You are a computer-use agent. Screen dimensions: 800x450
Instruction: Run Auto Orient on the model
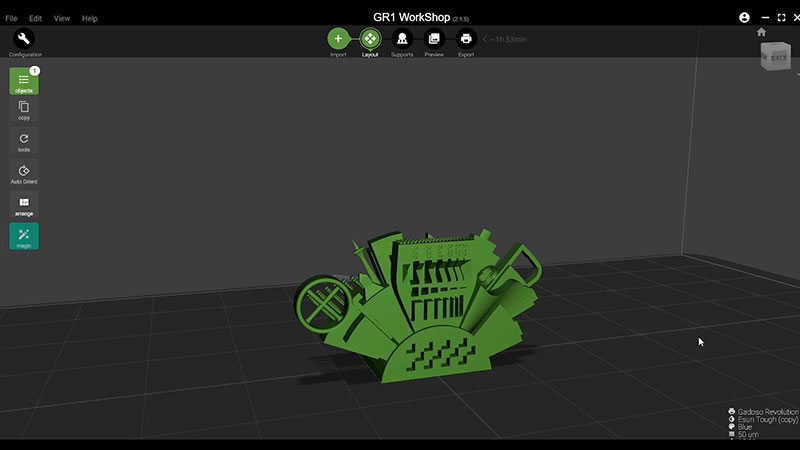click(x=24, y=172)
